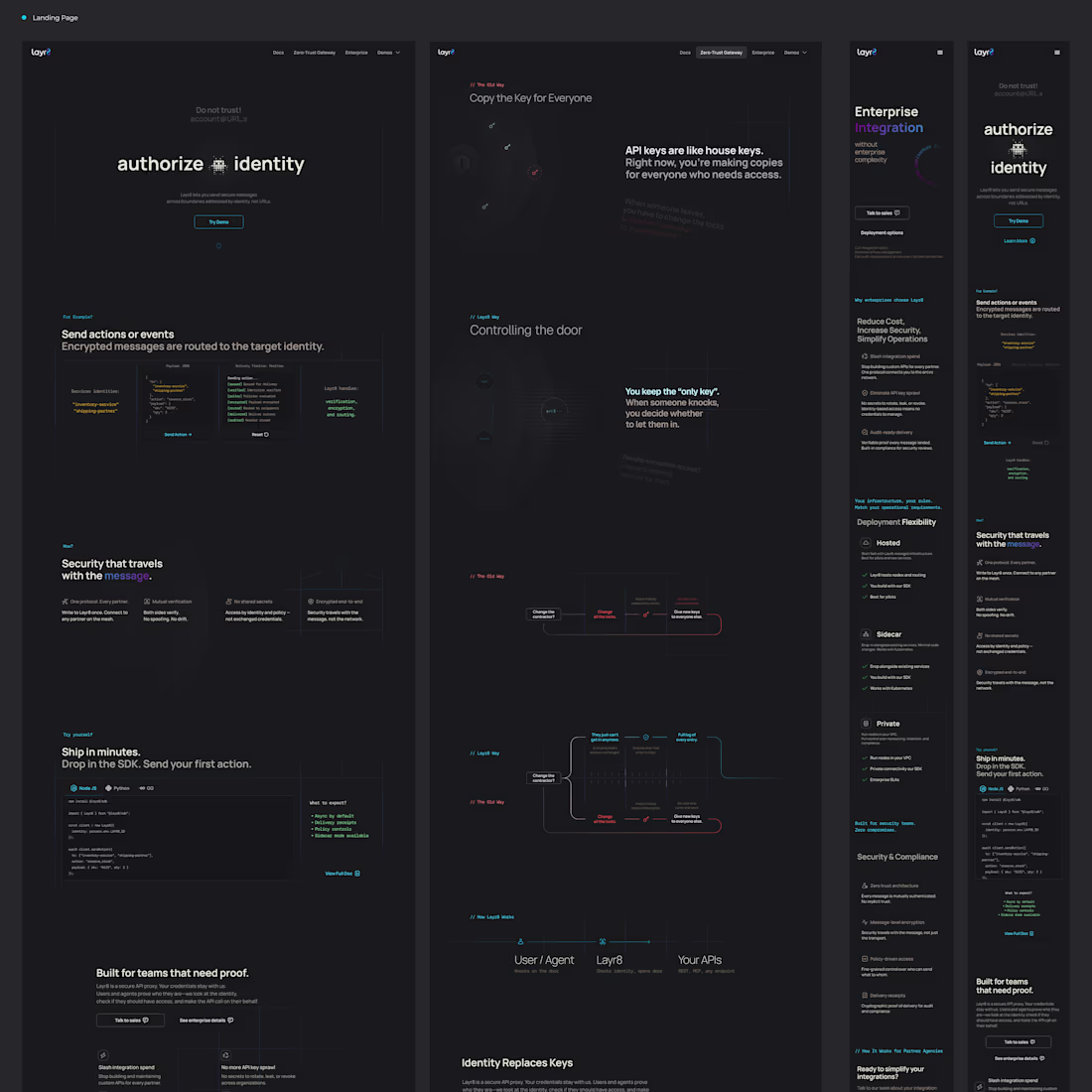Open Zero-Trust Gateway in desktop landing navbar
Viewport: 1092px width, 1092px height.
click(314, 53)
